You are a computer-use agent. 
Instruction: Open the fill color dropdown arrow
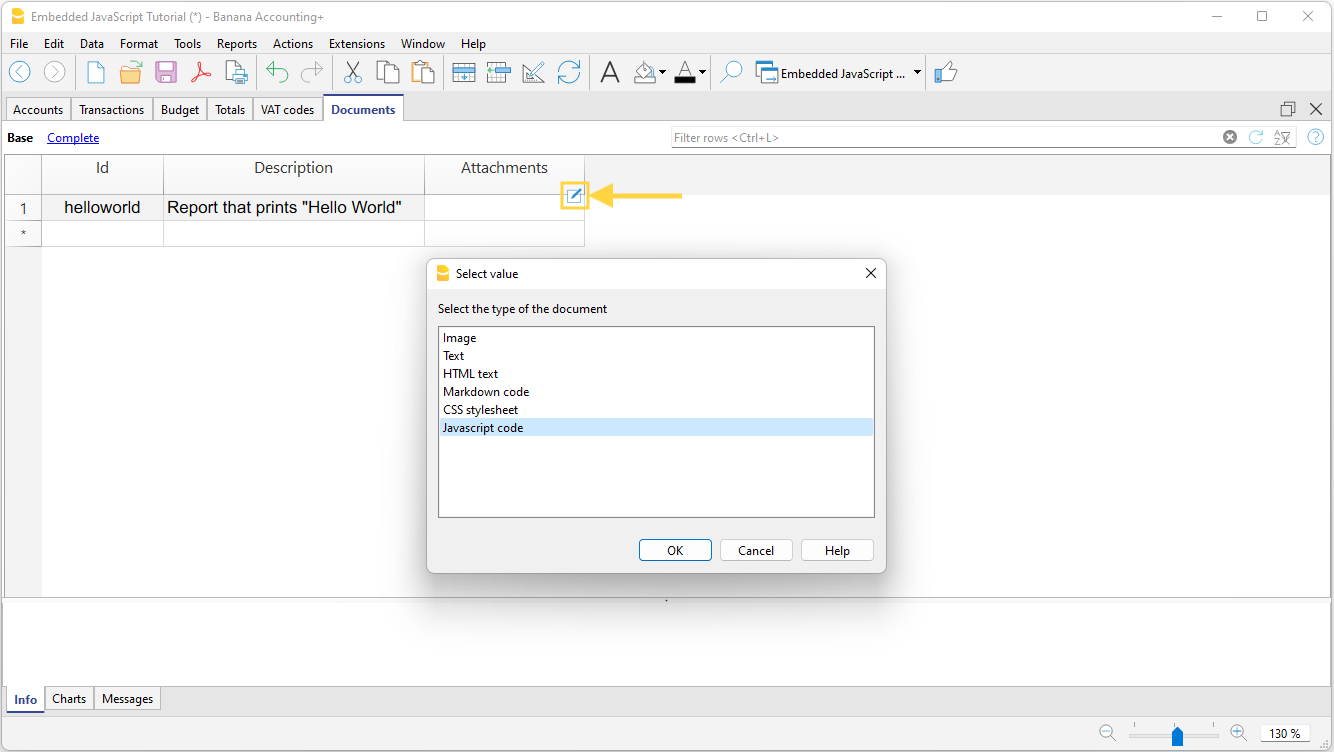click(x=662, y=72)
